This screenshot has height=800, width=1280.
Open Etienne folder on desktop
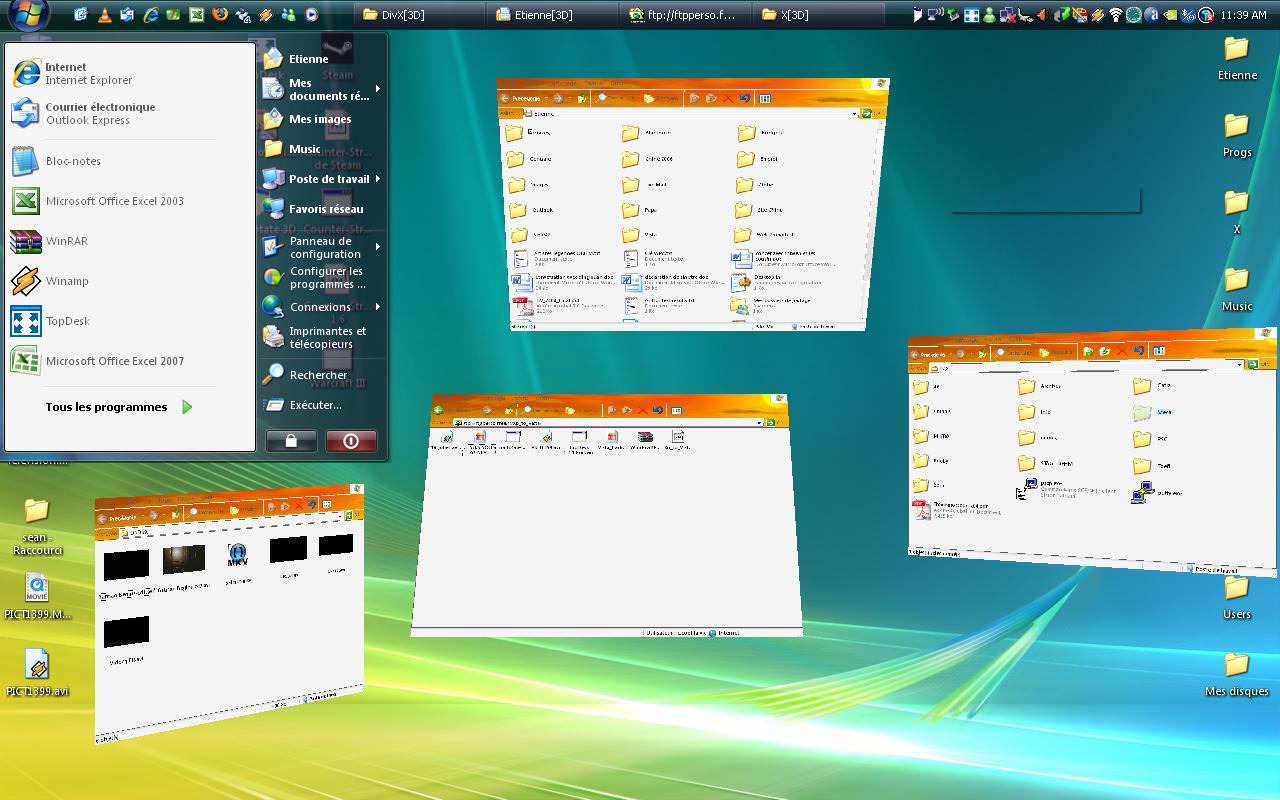coord(1237,58)
